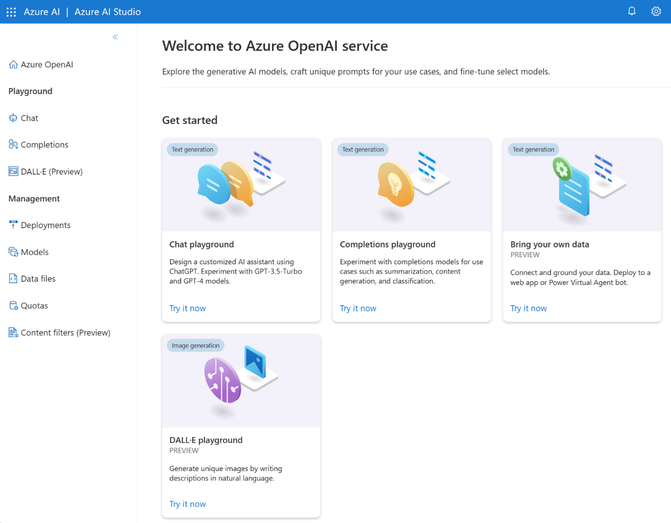Click Try it now under Bring your own data

coord(528,308)
